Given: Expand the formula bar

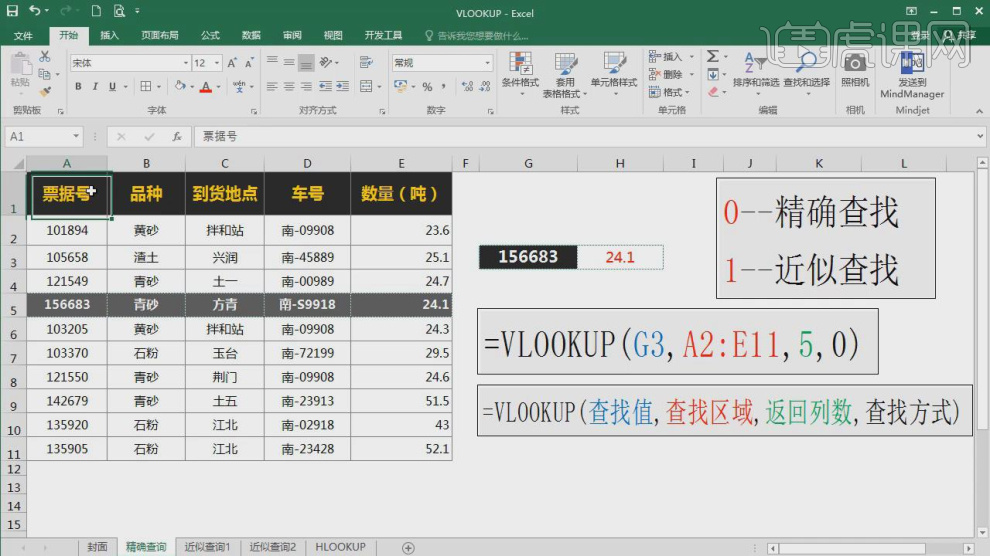Looking at the screenshot, I should point(980,136).
